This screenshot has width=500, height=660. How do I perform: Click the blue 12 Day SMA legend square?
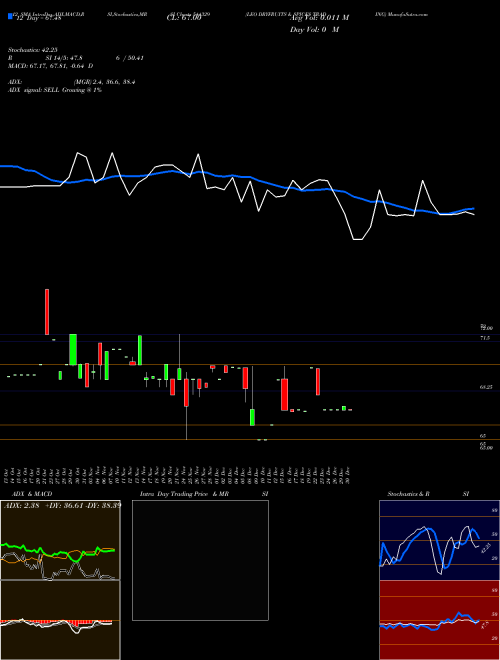pyautogui.click(x=10, y=17)
